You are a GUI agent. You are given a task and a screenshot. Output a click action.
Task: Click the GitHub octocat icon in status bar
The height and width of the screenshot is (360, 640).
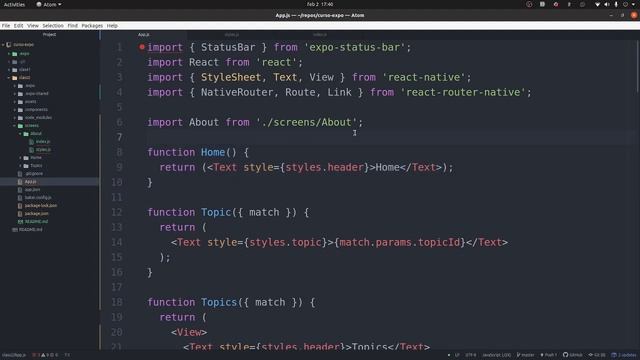[566, 355]
